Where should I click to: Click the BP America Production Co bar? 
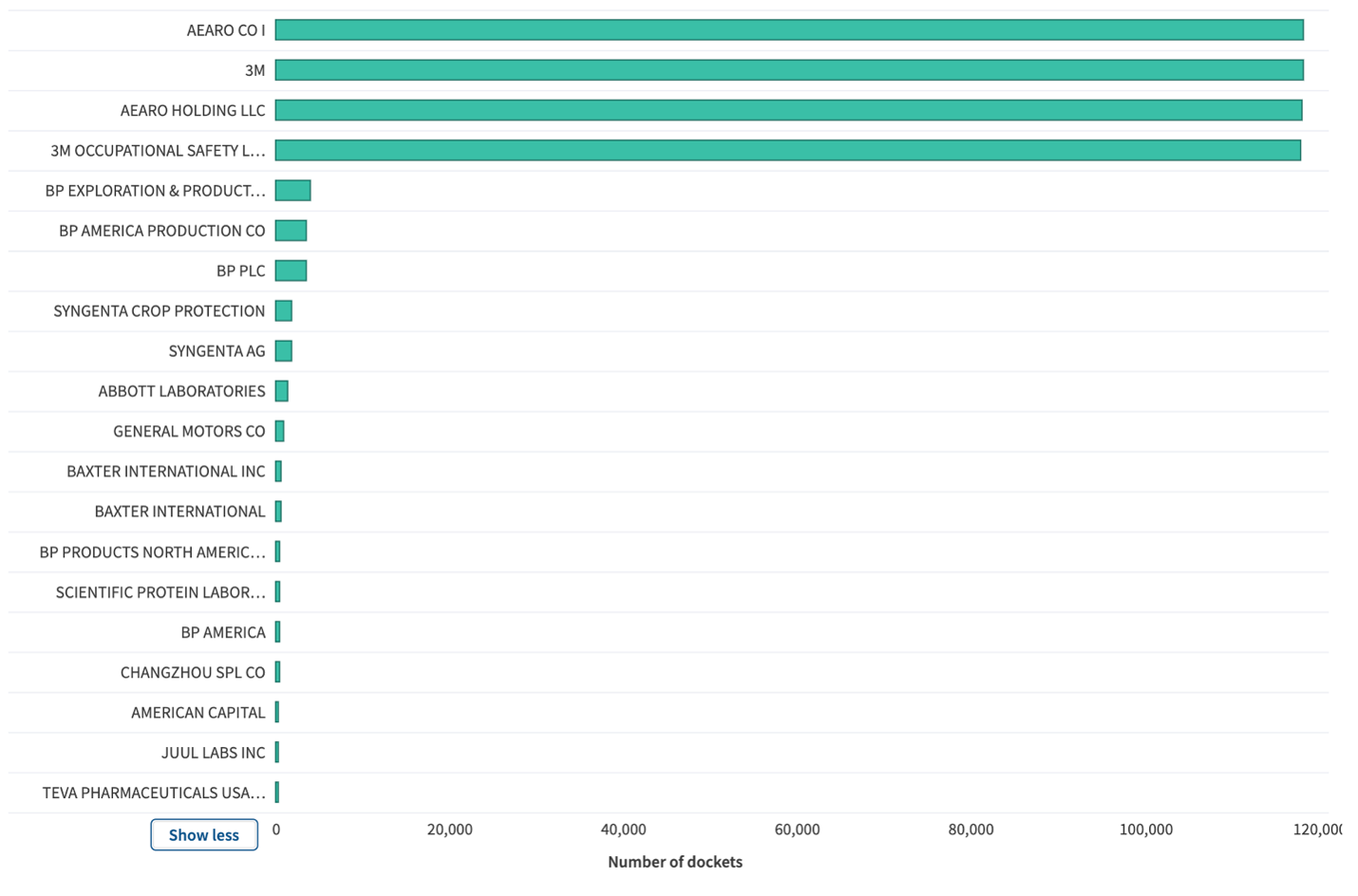pos(291,231)
